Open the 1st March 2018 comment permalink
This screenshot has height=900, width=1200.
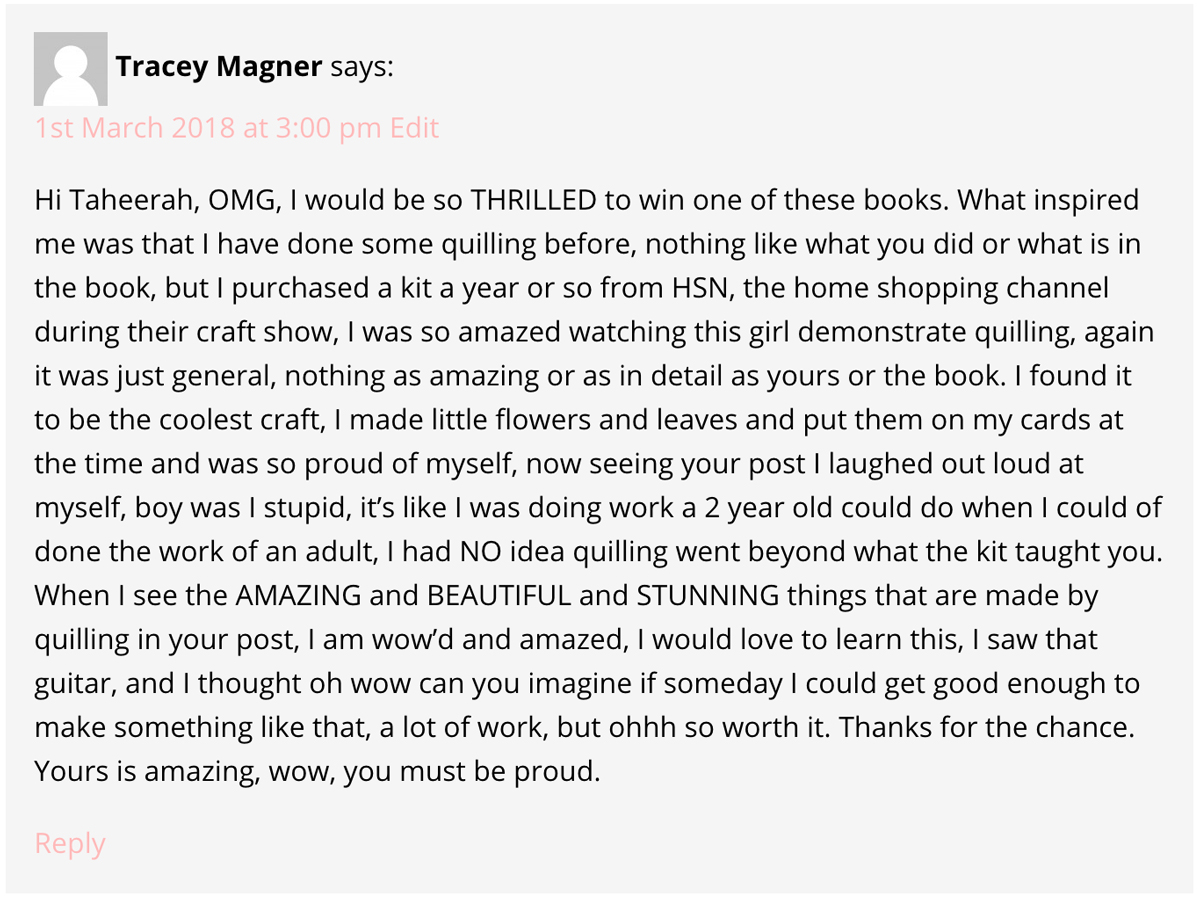click(x=208, y=128)
